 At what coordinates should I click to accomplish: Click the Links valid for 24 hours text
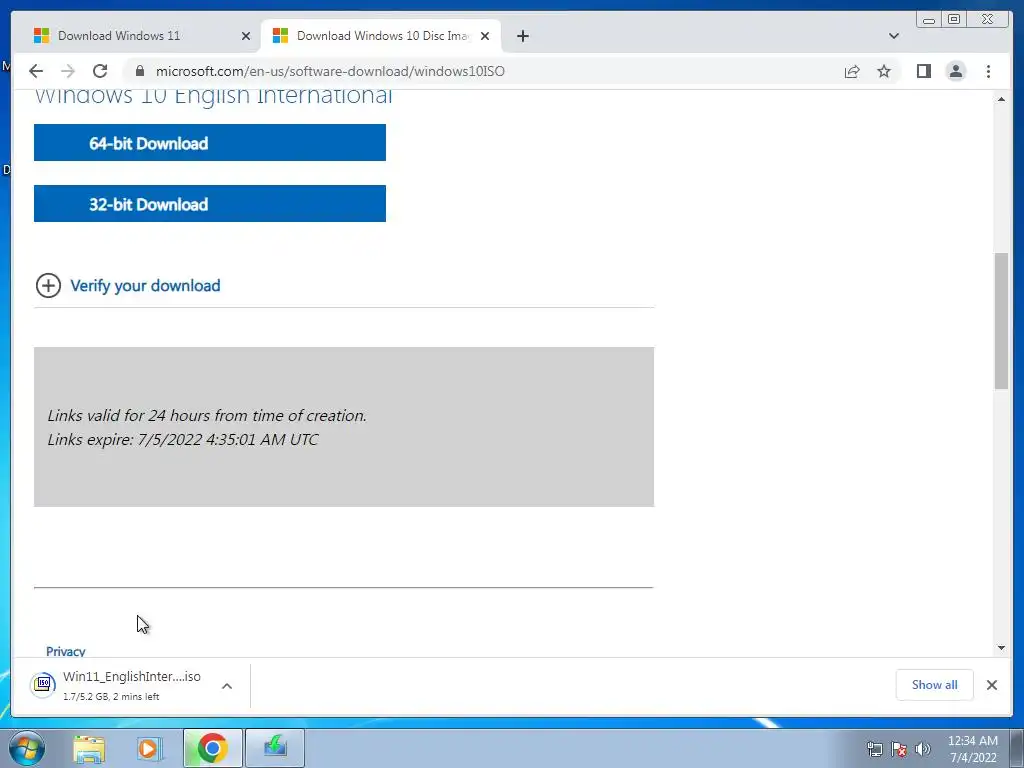click(x=207, y=415)
